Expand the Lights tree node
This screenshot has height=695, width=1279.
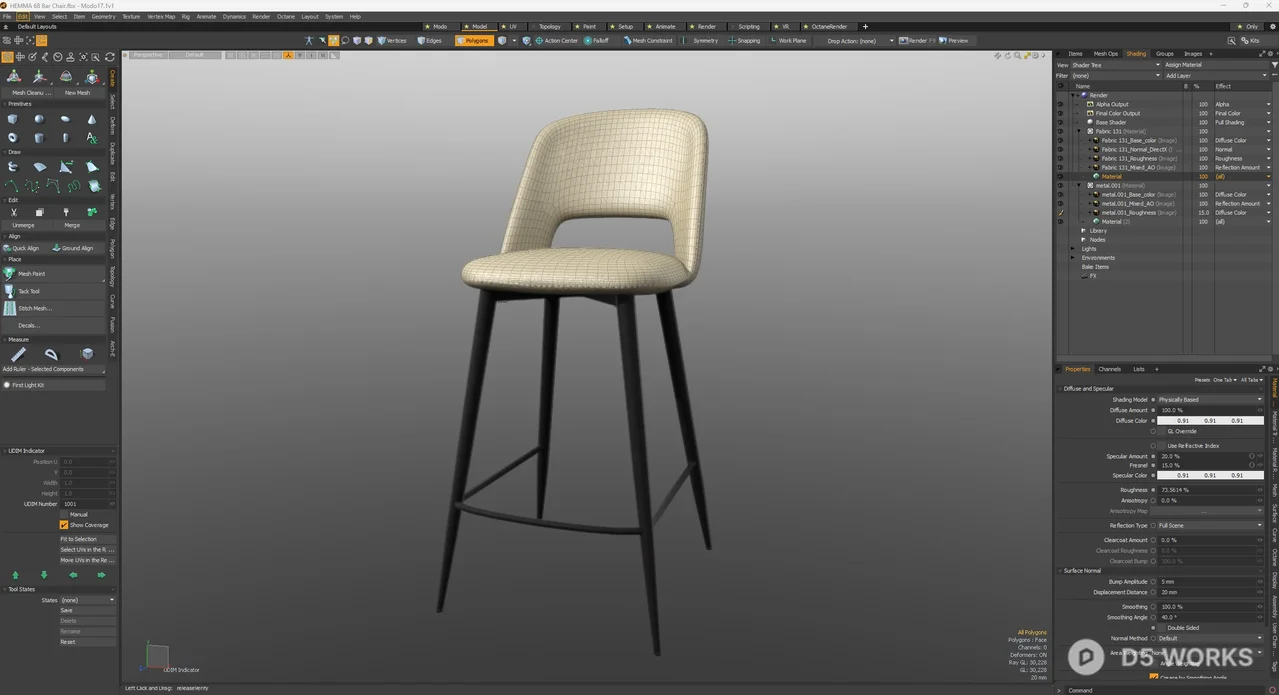point(1073,249)
